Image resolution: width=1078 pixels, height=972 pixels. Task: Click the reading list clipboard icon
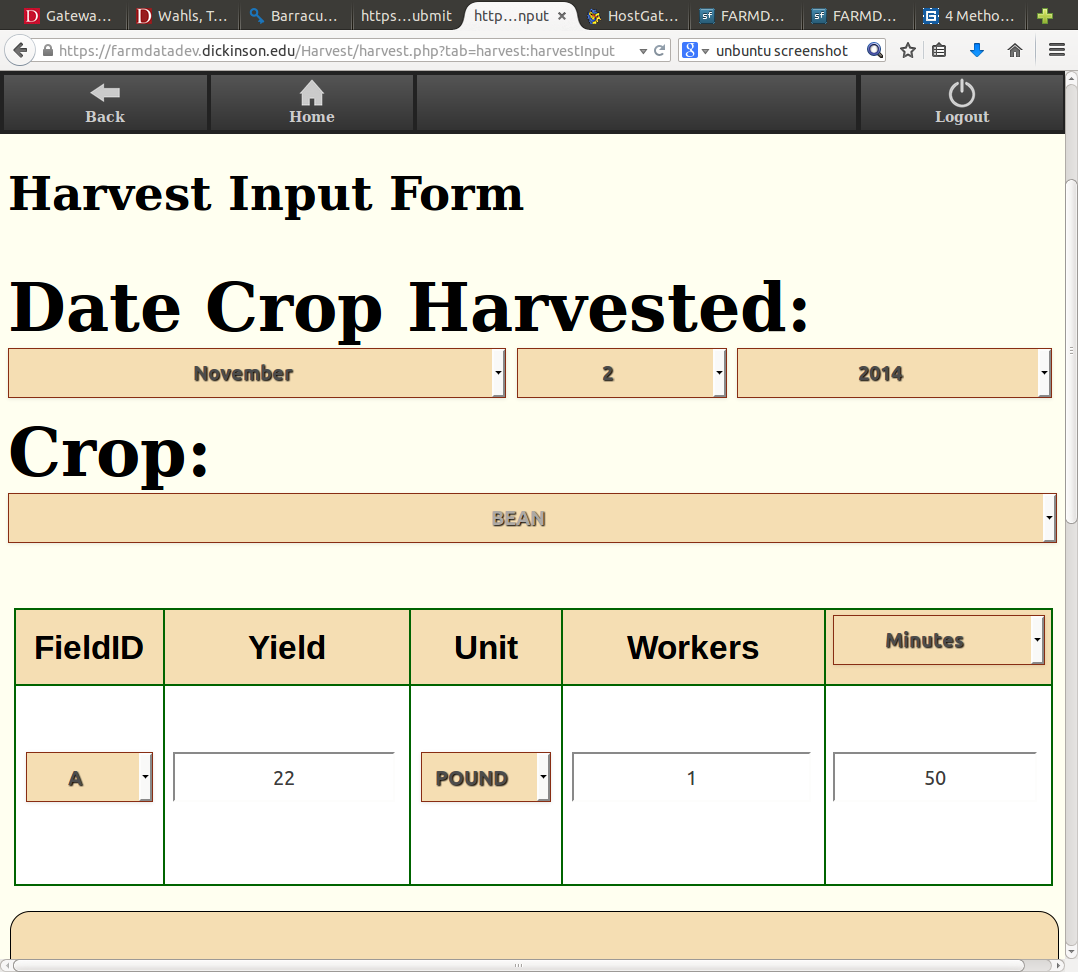coord(940,49)
